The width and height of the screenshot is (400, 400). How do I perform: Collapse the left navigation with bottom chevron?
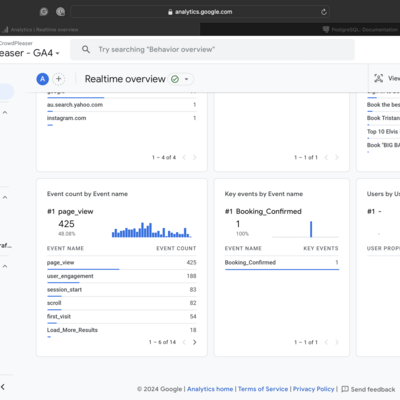[3, 387]
